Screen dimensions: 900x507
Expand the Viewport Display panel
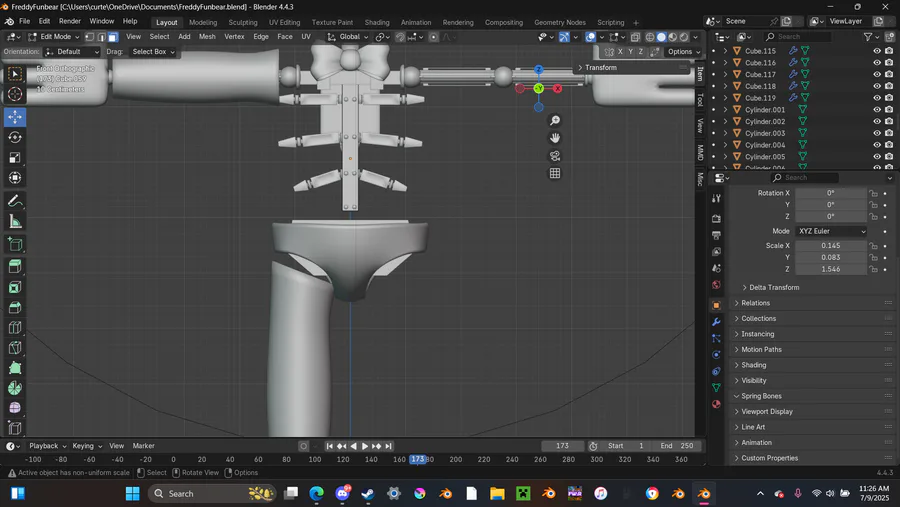767,411
